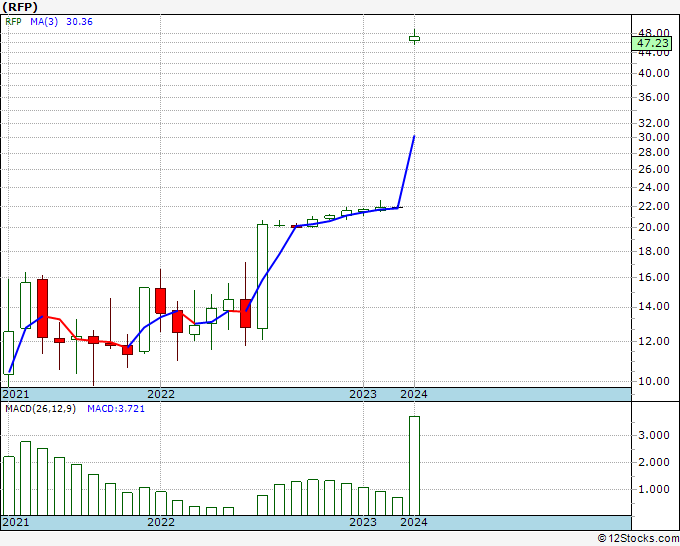680x546 pixels.
Task: Open the 12Stocks.com copyright link
Action: click(638, 539)
